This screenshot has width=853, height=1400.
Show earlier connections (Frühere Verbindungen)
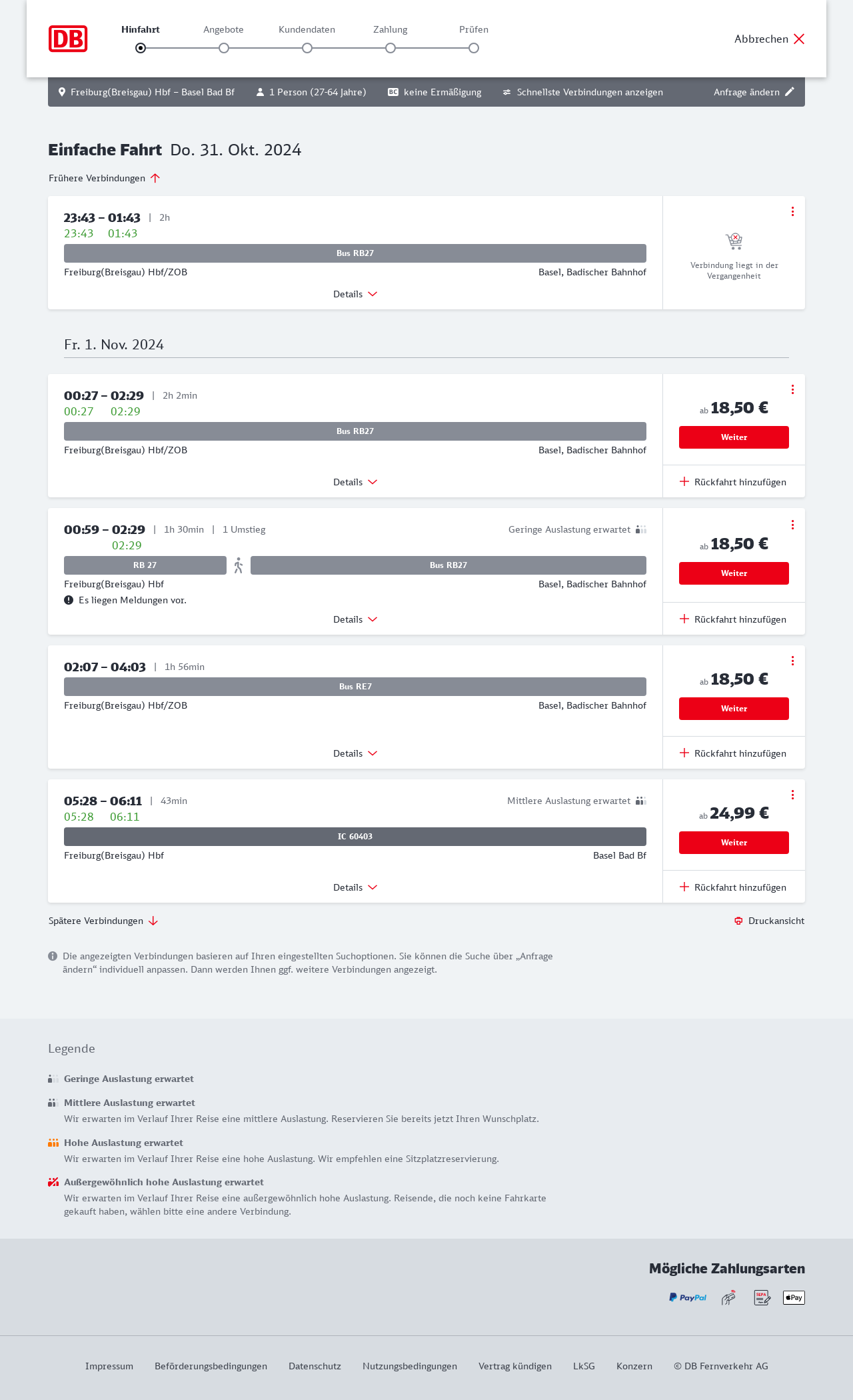[105, 178]
